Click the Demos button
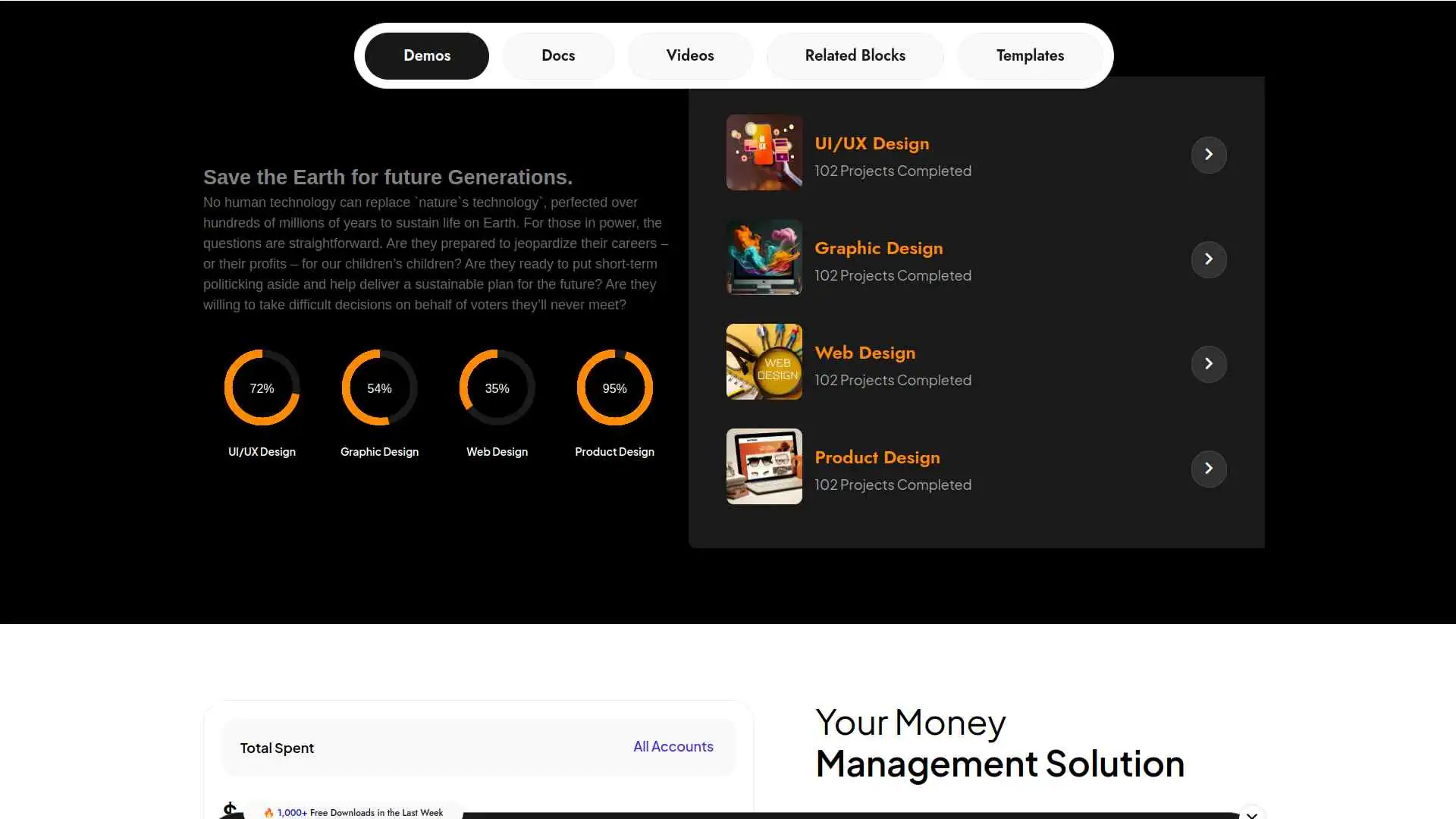Image resolution: width=1456 pixels, height=819 pixels. [x=426, y=55]
